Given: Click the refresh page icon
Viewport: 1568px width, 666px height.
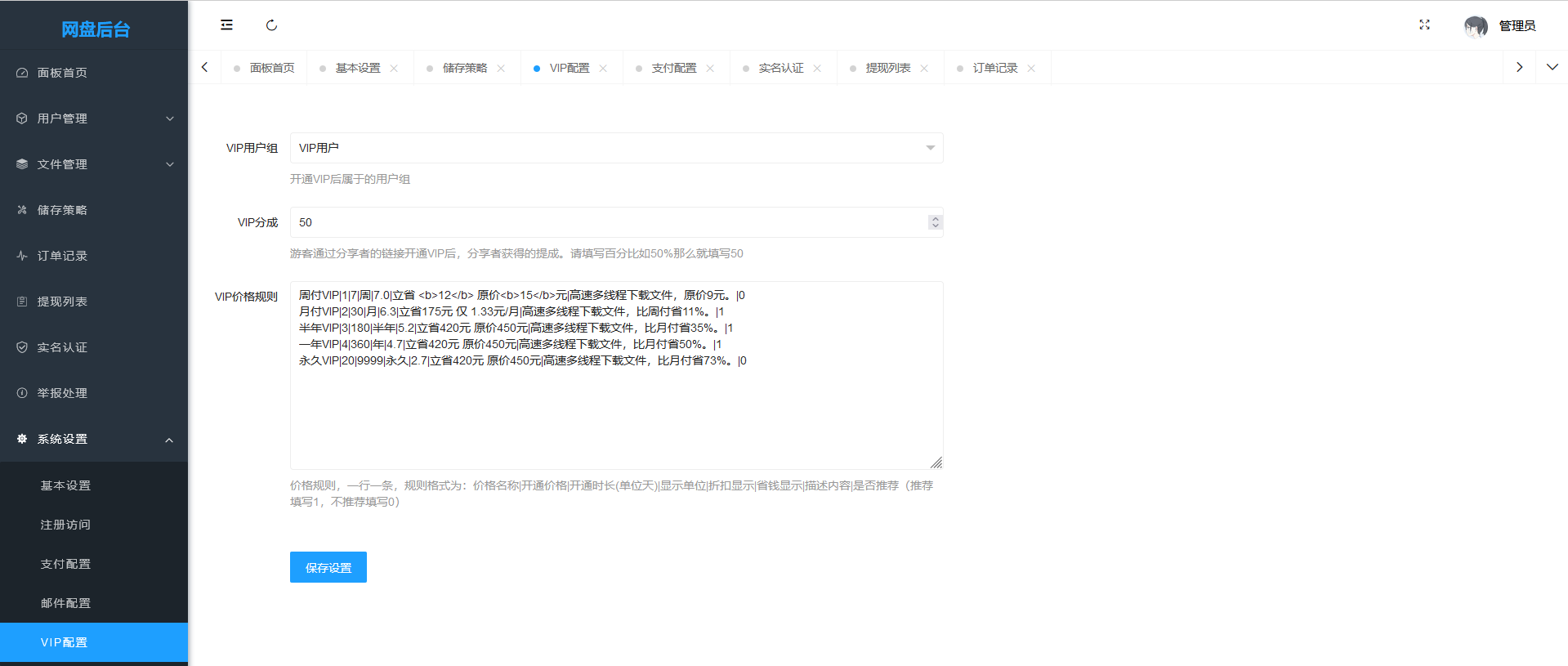Looking at the screenshot, I should click(x=271, y=25).
